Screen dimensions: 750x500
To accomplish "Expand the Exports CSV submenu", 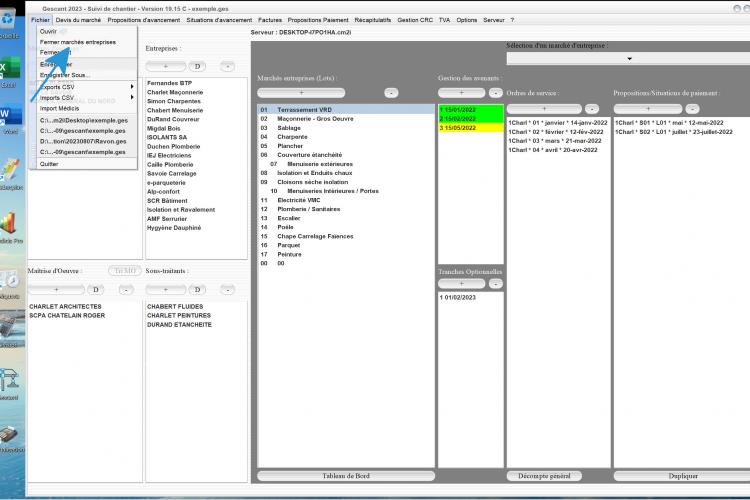I will 87,87.
